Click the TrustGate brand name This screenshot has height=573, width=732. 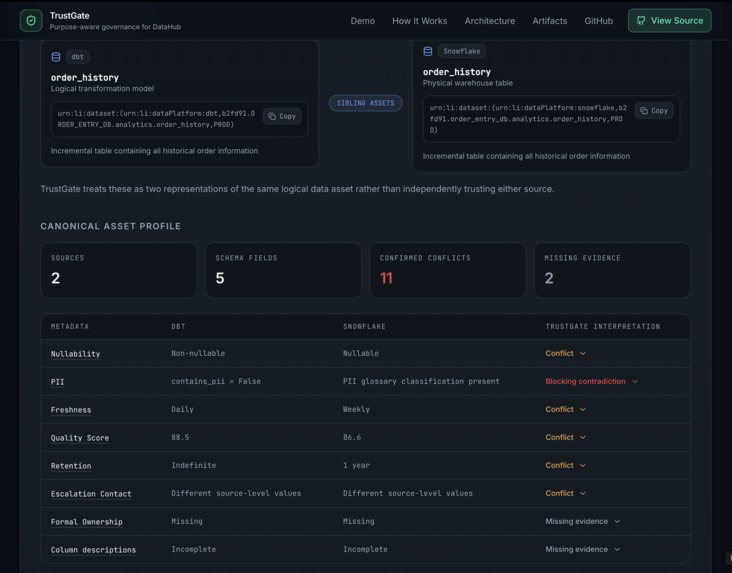[70, 15]
